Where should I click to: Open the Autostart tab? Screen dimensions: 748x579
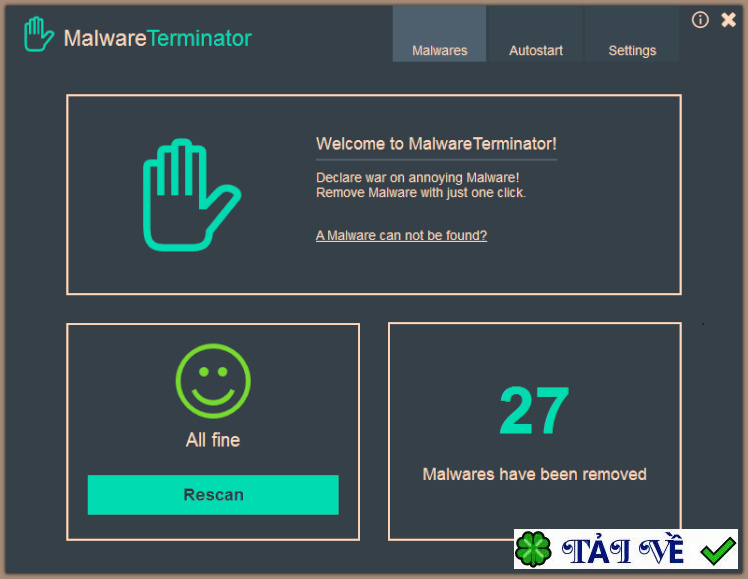coord(536,34)
